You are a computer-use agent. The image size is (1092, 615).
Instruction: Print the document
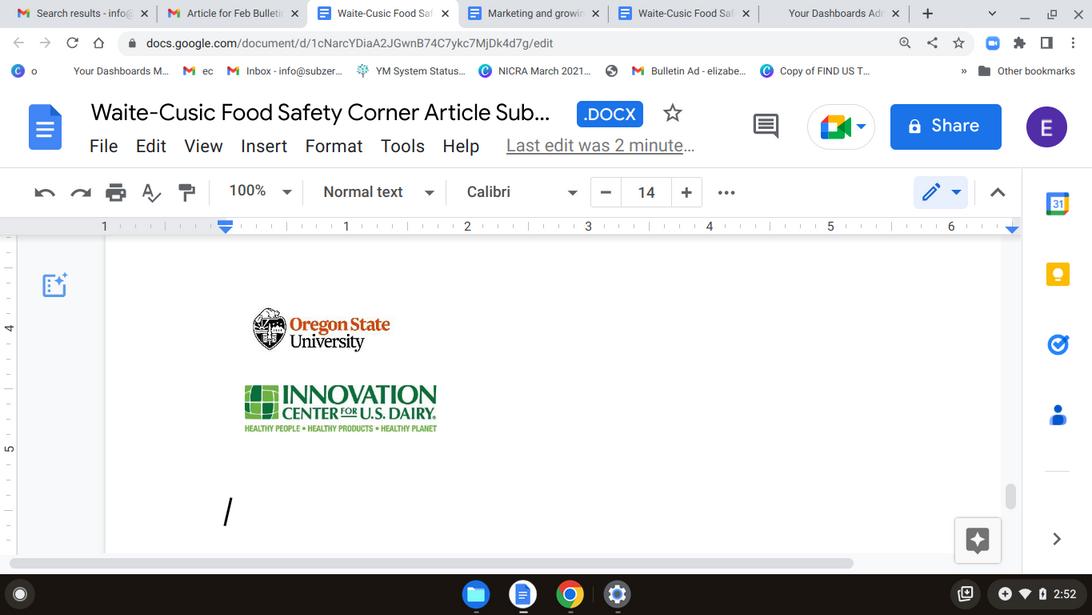pyautogui.click(x=116, y=193)
